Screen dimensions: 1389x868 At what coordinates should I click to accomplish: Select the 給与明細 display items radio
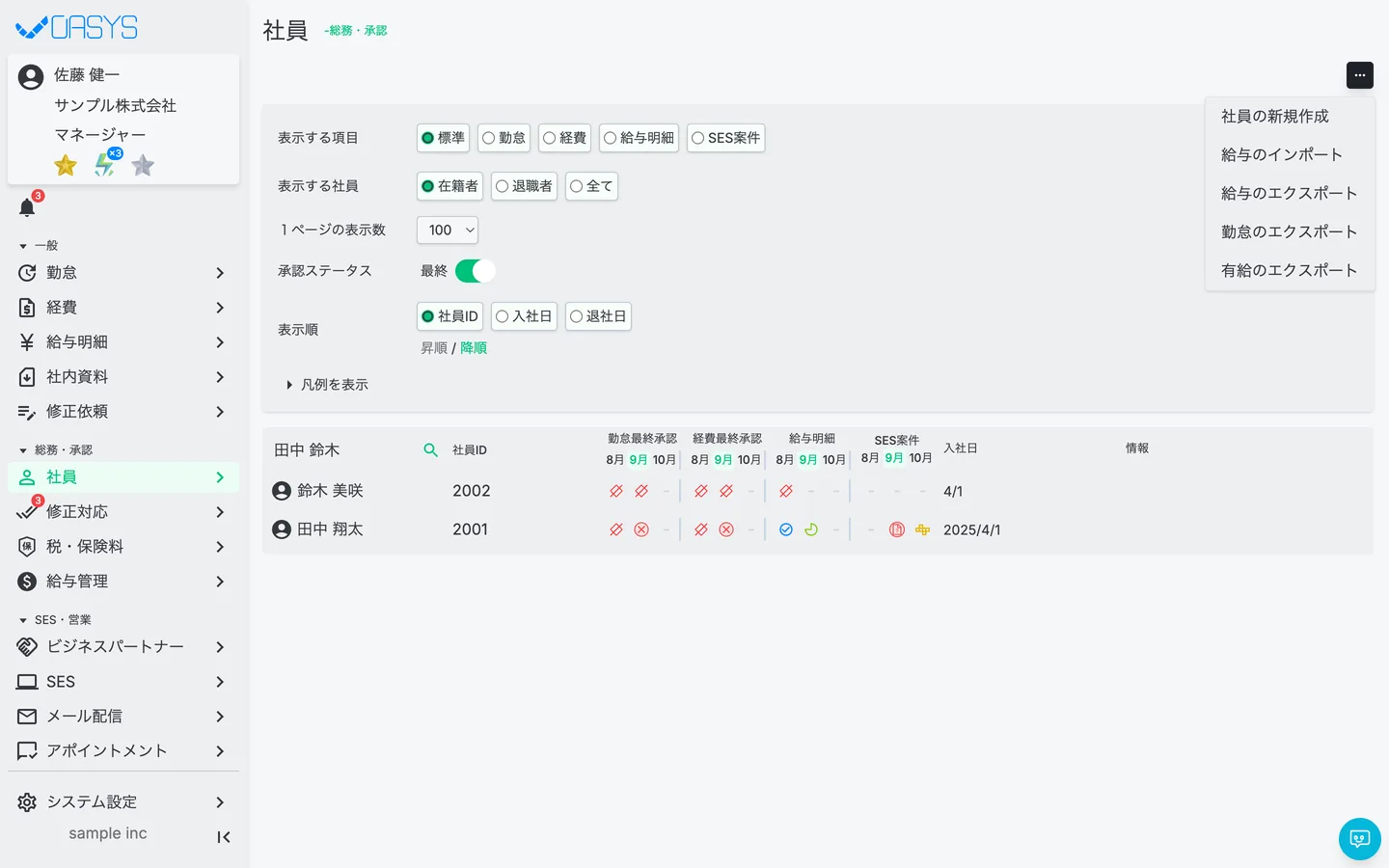pos(639,138)
